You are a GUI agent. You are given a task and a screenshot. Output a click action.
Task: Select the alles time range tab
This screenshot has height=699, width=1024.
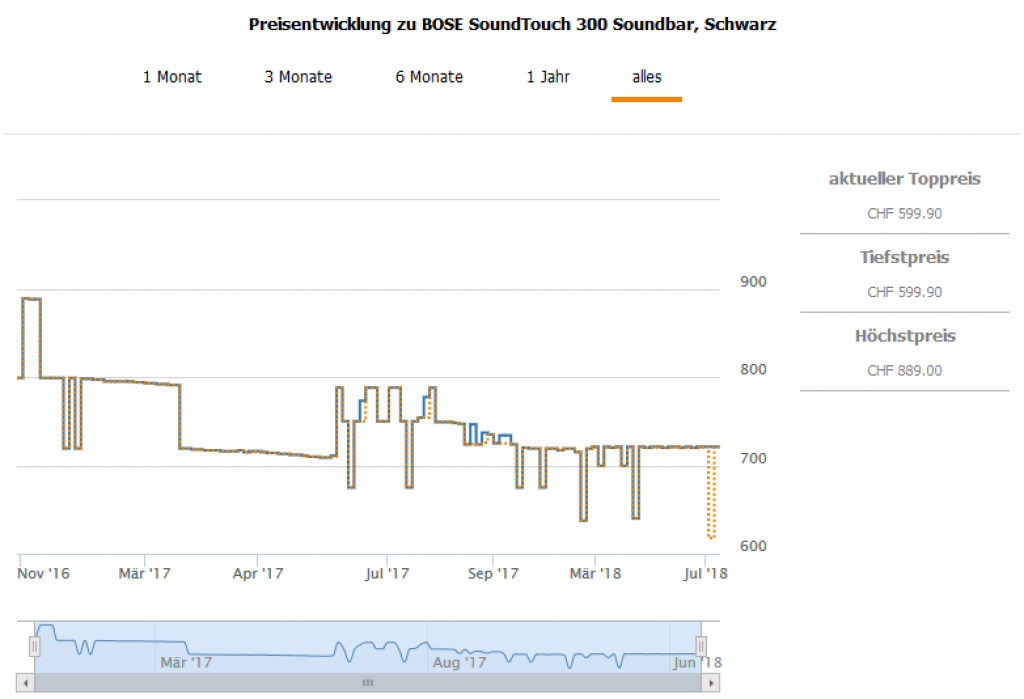647,77
